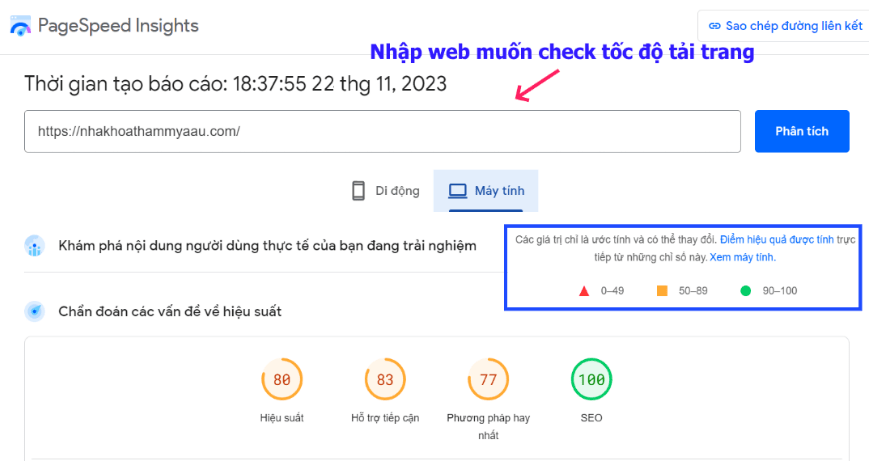Click the PageSpeed Insights logo icon
This screenshot has height=461, width=869.
20,26
